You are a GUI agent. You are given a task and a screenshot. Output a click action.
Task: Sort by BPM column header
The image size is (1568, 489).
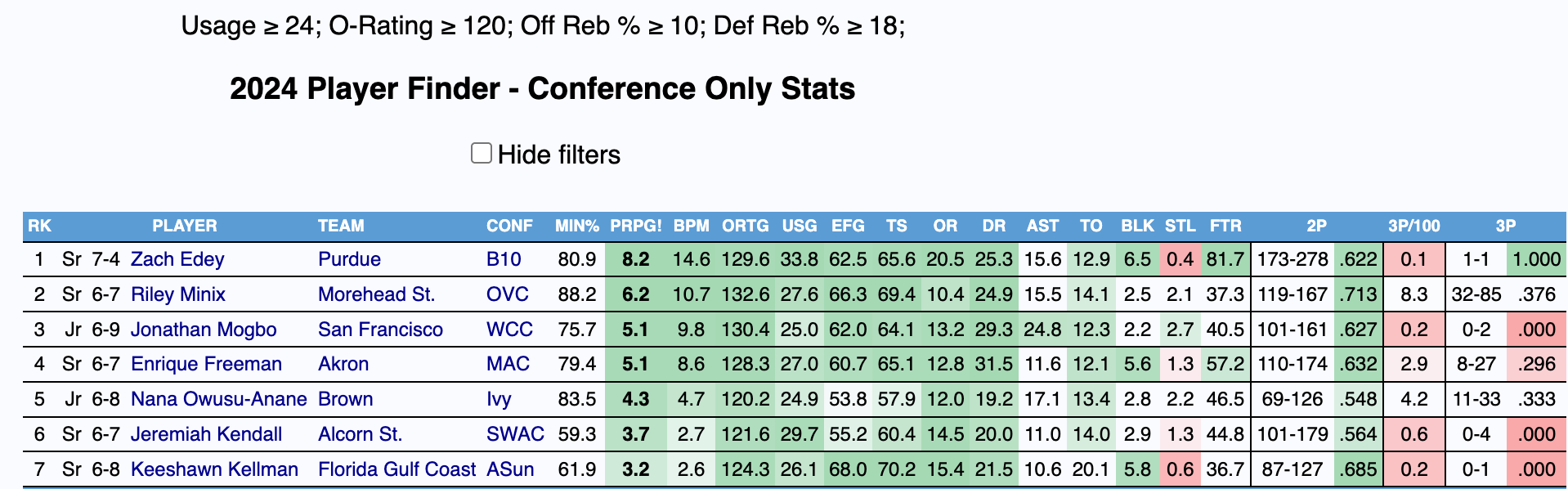point(691,226)
